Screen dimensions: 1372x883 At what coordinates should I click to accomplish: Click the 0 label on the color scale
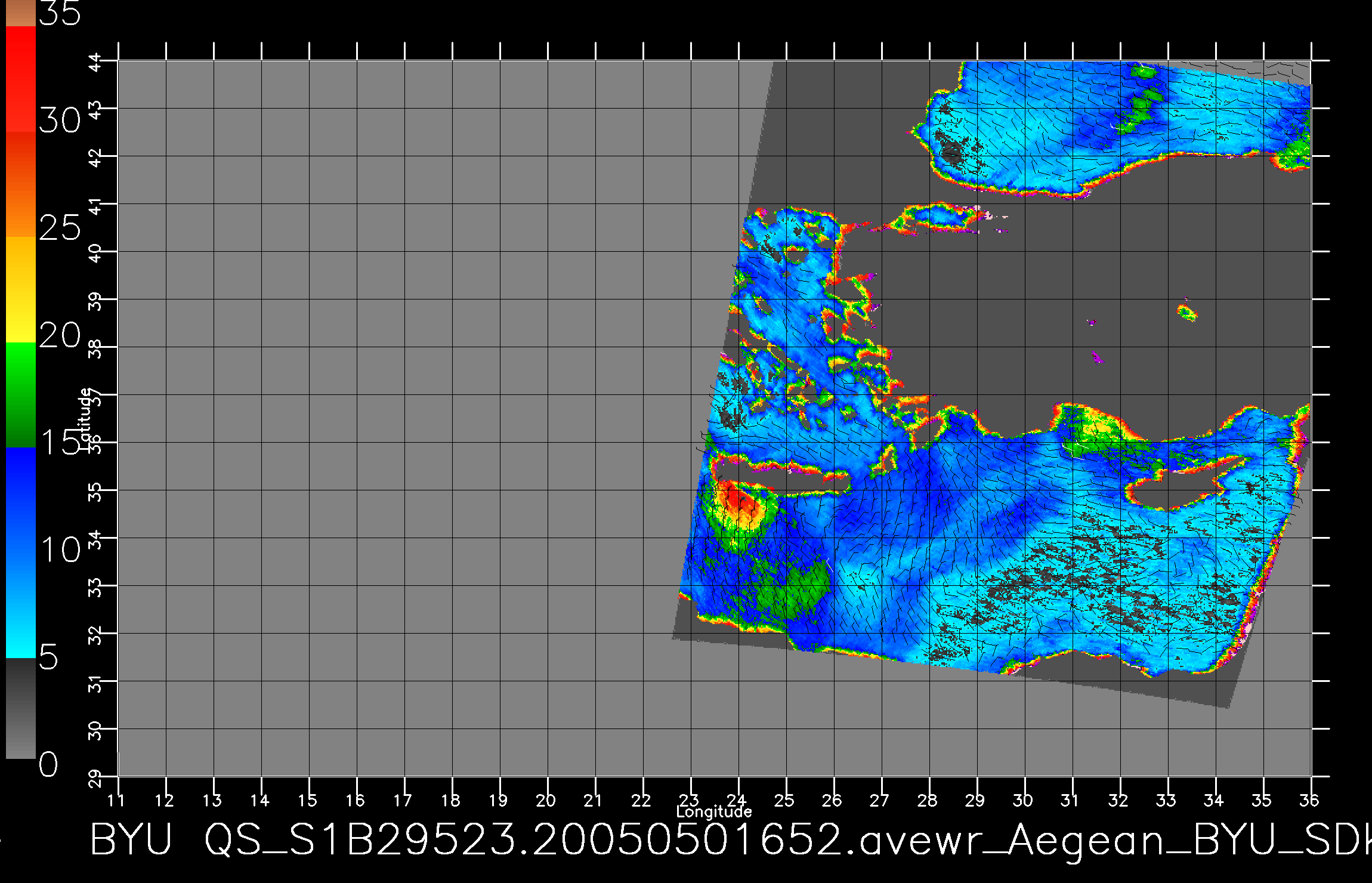49,764
